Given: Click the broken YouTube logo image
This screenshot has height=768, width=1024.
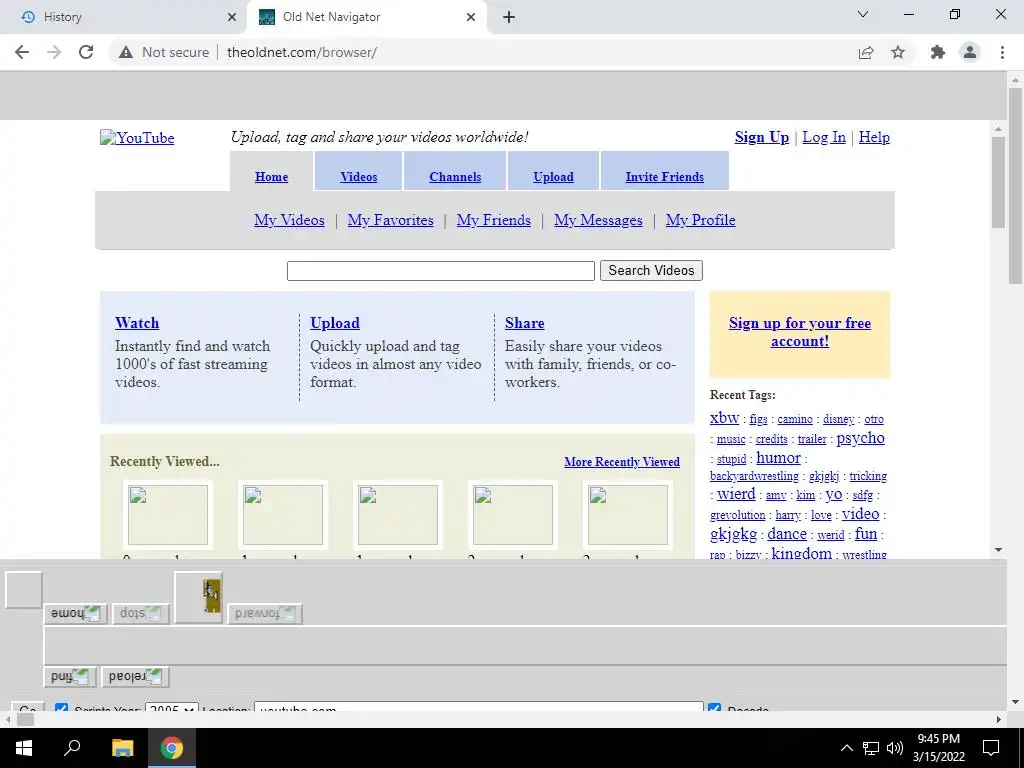Looking at the screenshot, I should click(x=137, y=138).
